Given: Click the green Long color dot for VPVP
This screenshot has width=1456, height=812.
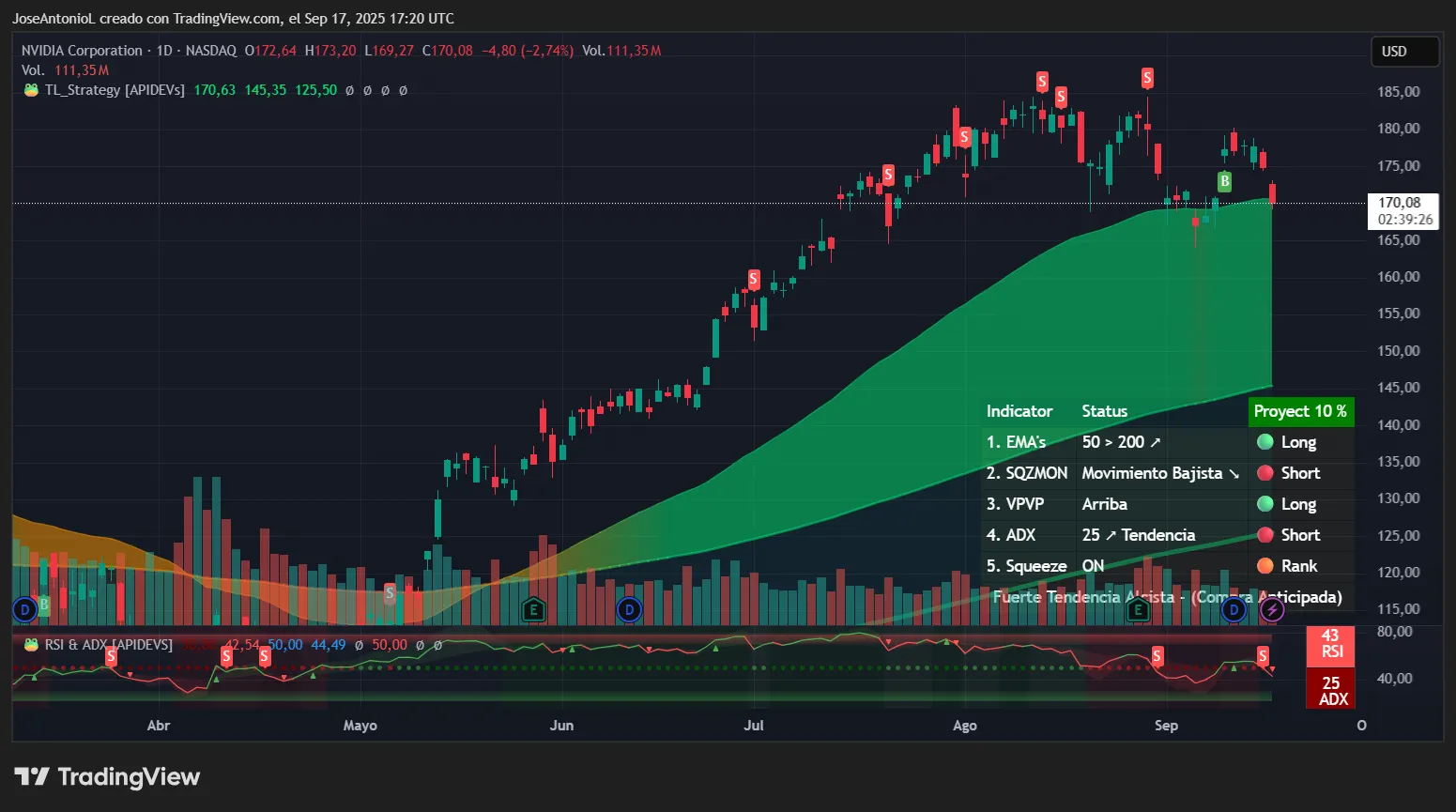Looking at the screenshot, I should (1265, 504).
